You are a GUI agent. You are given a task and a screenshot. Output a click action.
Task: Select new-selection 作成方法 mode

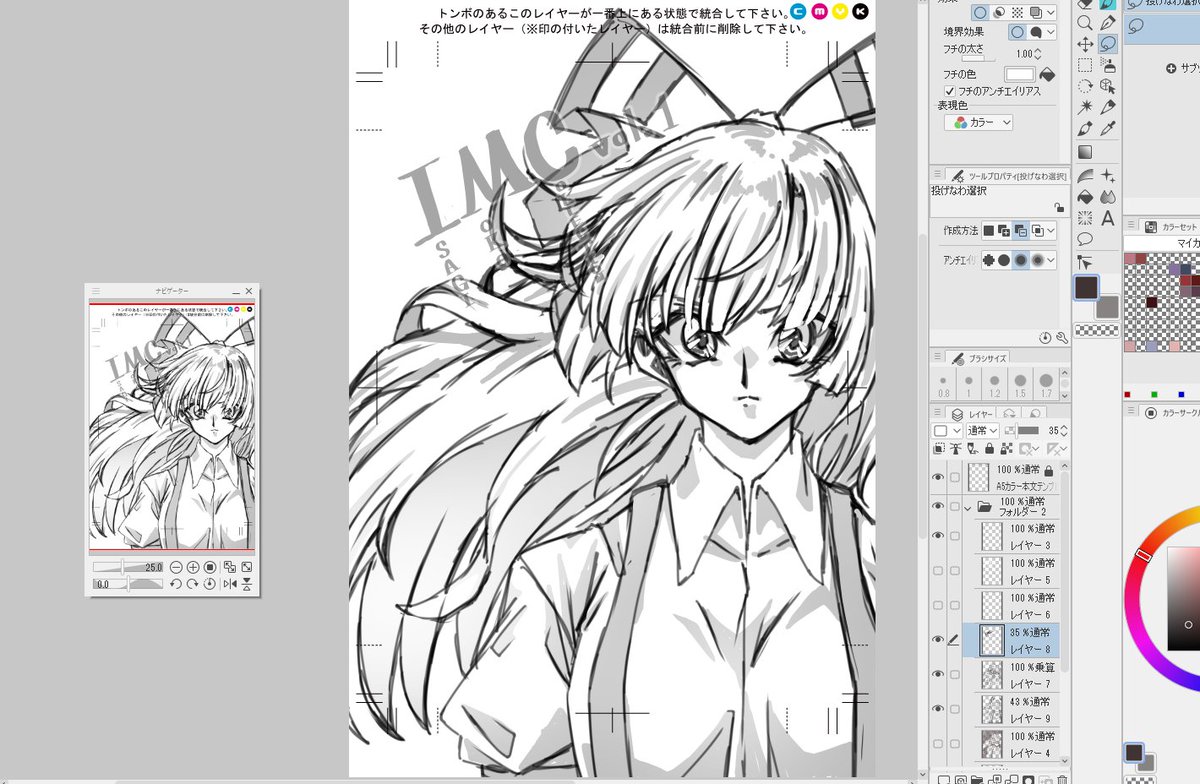click(989, 230)
